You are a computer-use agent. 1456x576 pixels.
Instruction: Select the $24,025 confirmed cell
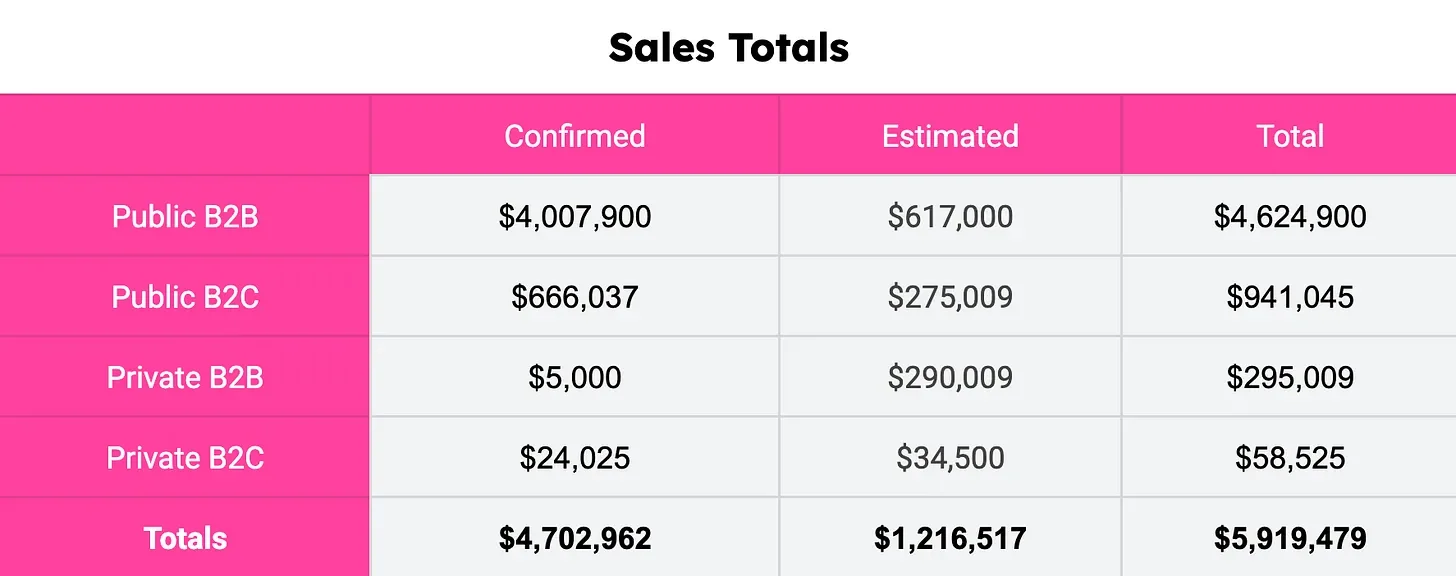575,458
